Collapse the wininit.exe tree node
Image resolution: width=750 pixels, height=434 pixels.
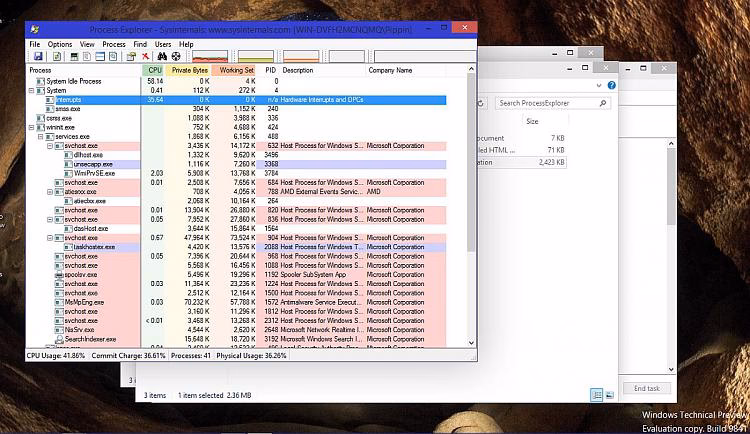click(x=32, y=127)
